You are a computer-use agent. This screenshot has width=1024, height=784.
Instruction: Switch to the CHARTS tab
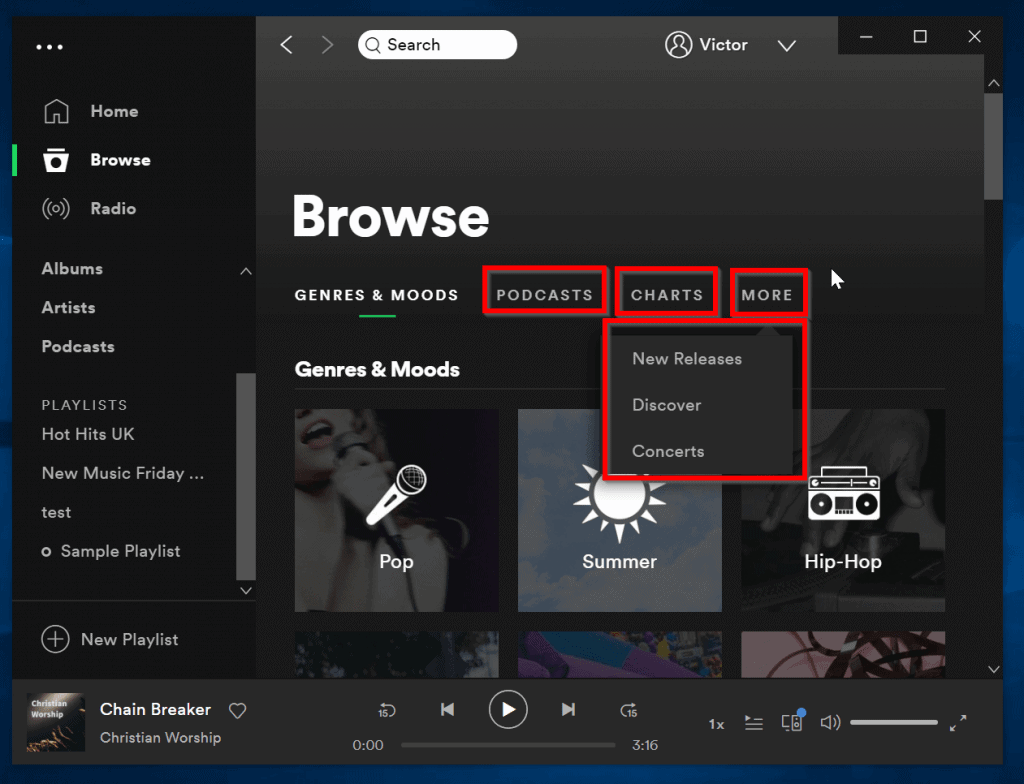(x=666, y=294)
